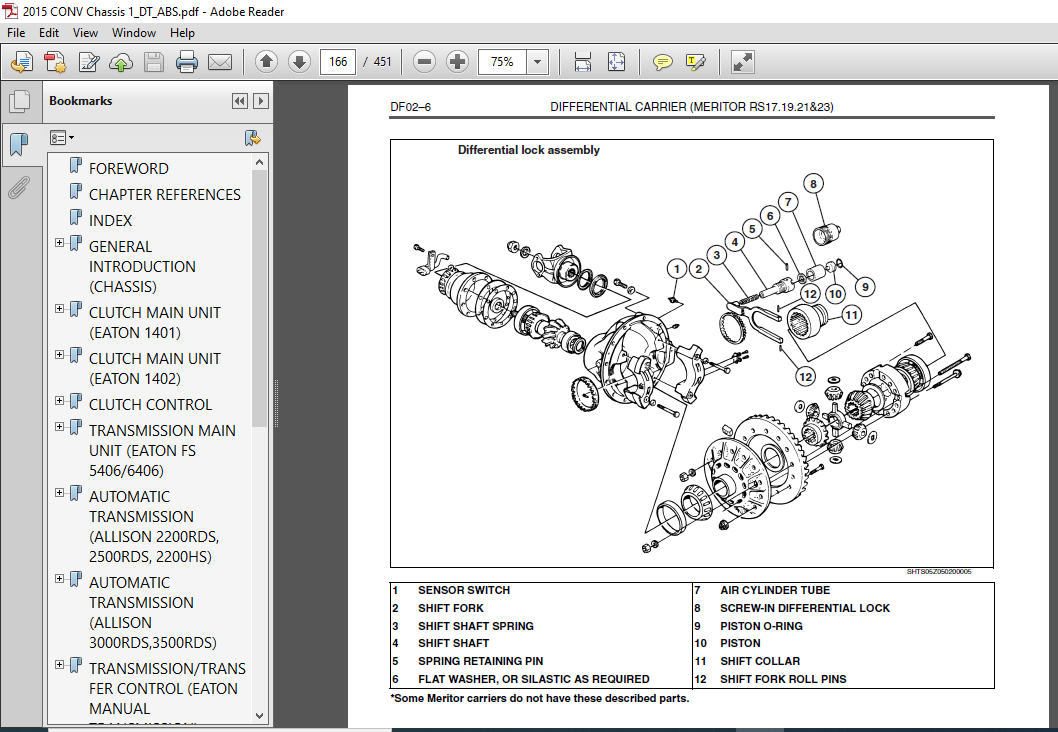Click the bookmarks panel scrollbar thumb

[260, 298]
